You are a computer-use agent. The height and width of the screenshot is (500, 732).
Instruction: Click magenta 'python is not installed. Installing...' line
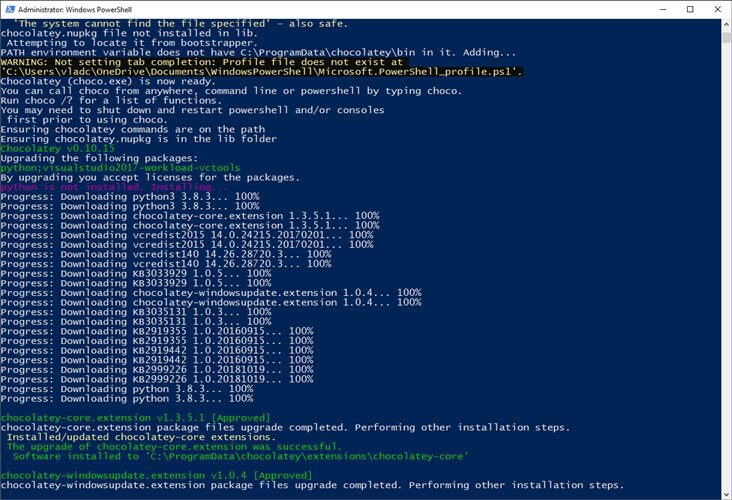[x=114, y=187]
